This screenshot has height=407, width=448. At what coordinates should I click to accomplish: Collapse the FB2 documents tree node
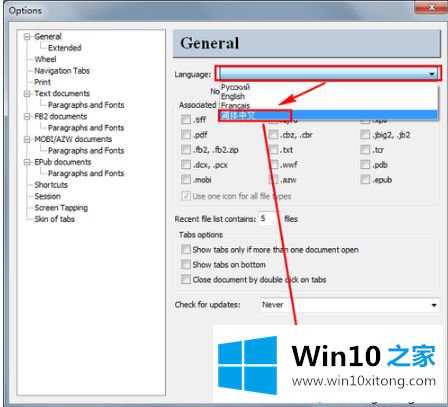[27, 117]
